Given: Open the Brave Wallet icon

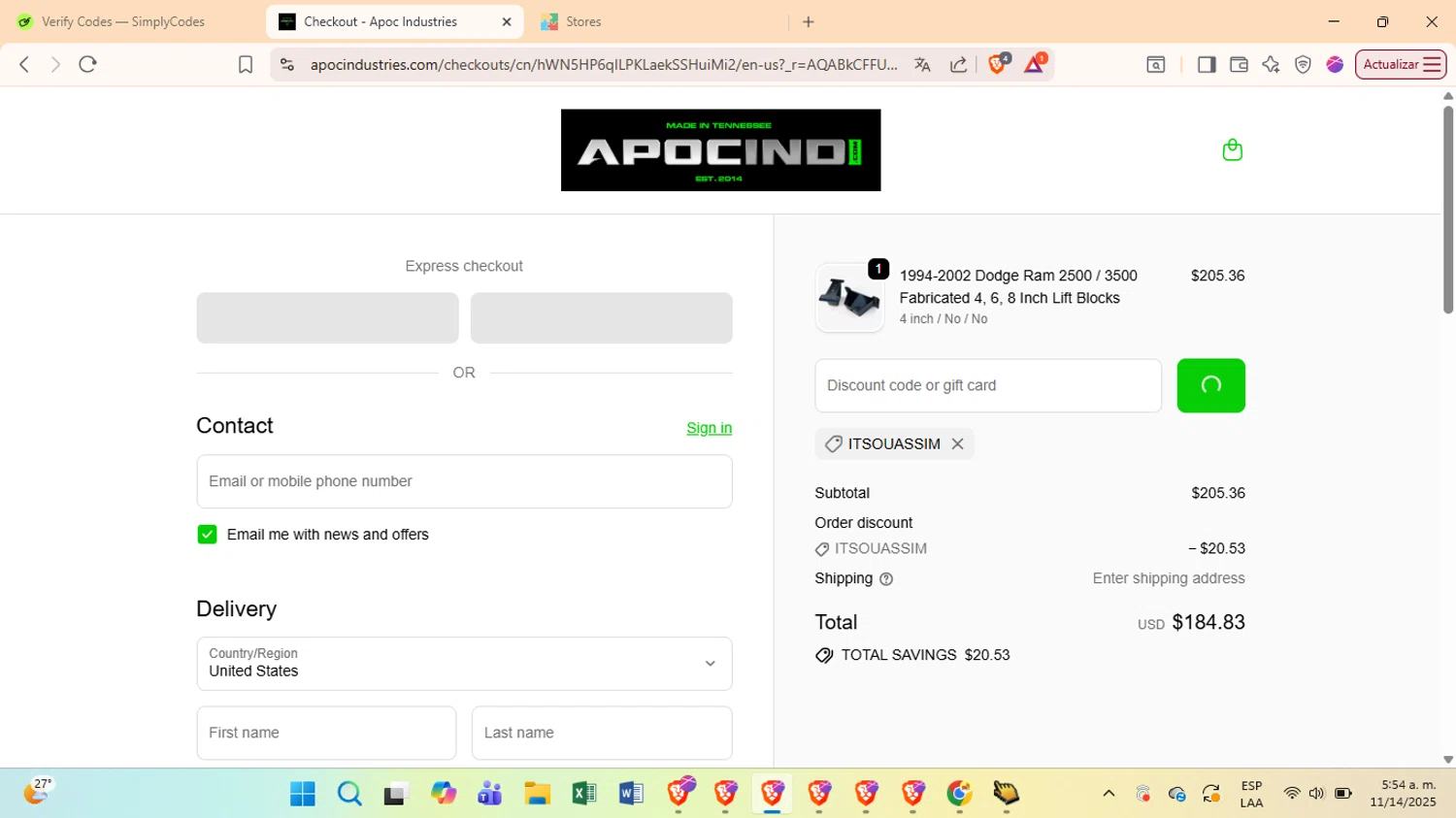Looking at the screenshot, I should click(x=1239, y=64).
